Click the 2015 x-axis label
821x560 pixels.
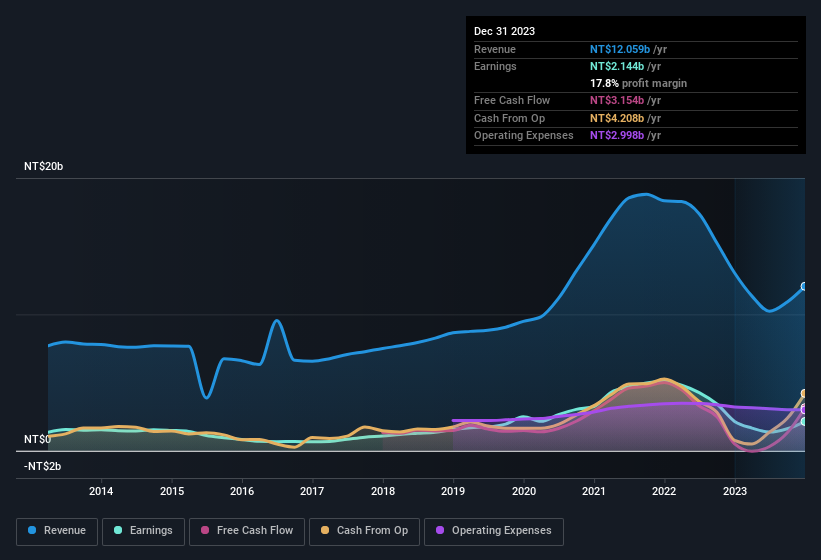tap(172, 491)
